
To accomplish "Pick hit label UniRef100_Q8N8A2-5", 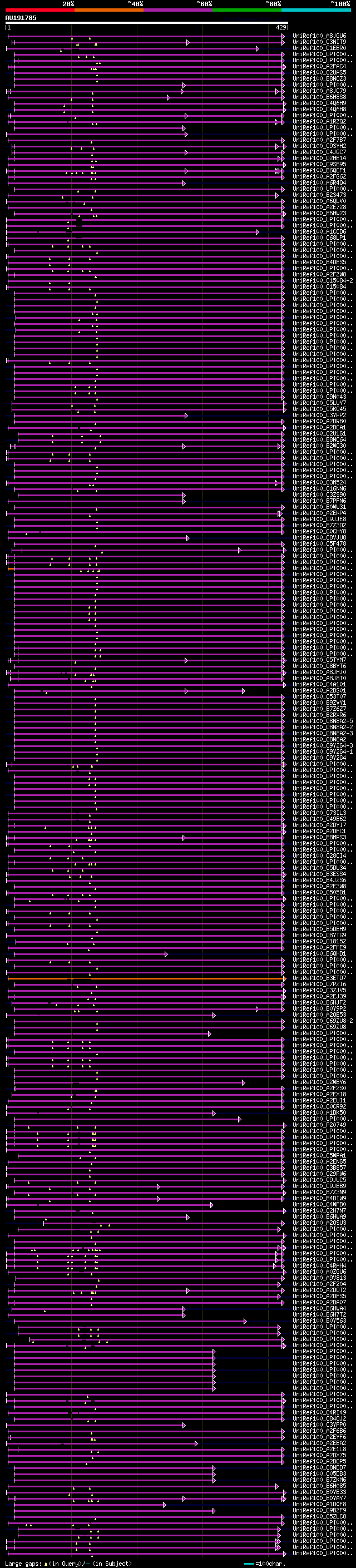I will [323, 721].
